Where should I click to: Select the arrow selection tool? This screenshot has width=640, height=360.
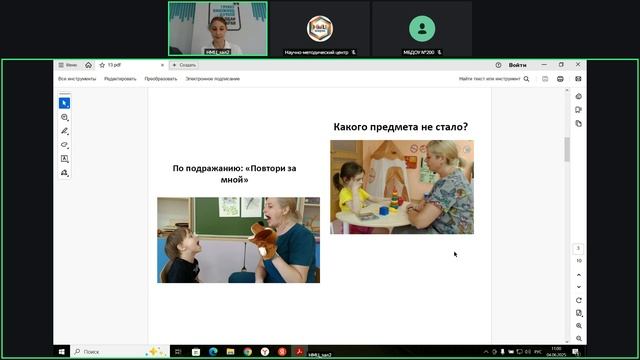click(64, 103)
